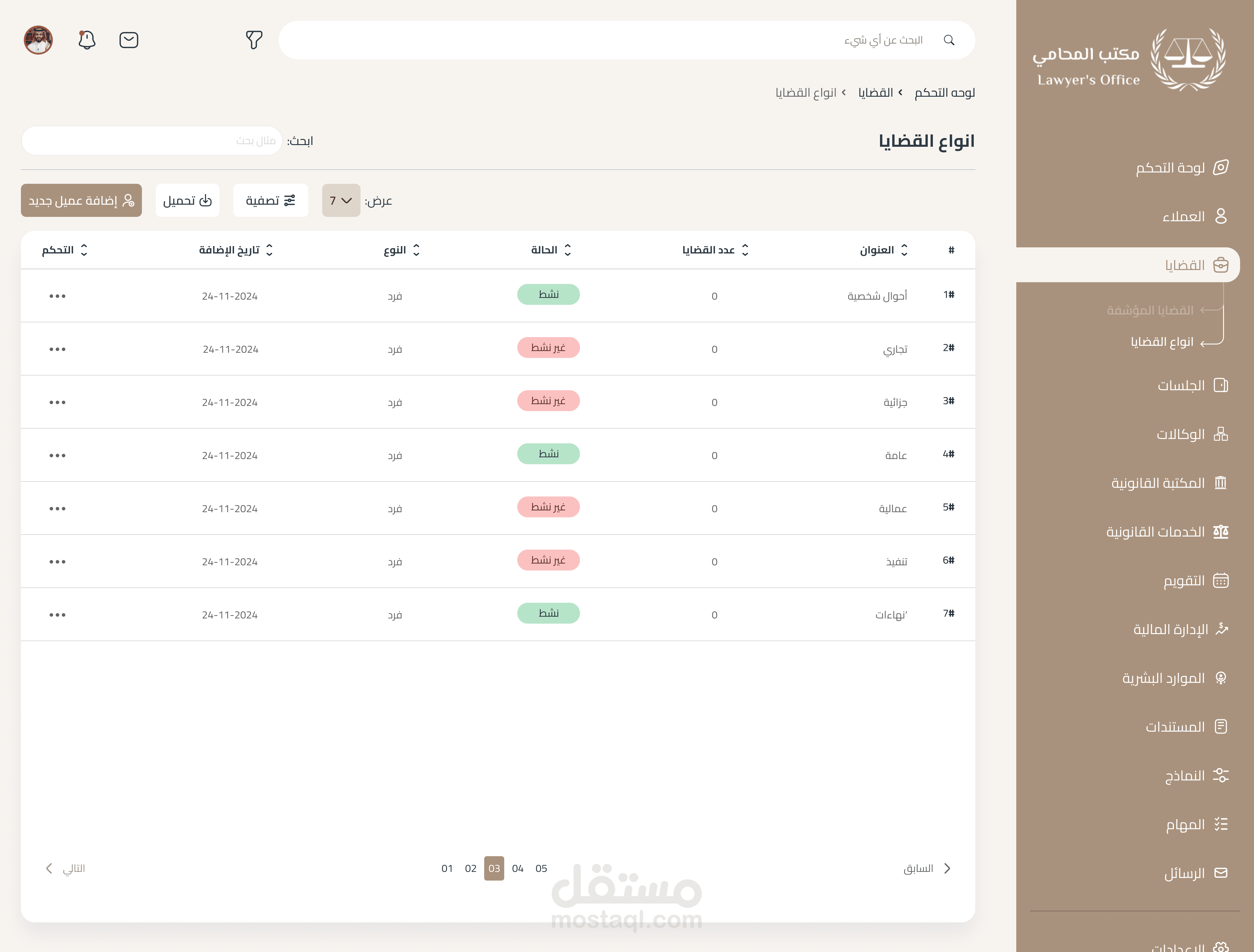The width and height of the screenshot is (1254, 952).
Task: Open the عرض rows-per-page dropdown showing 7
Action: pyautogui.click(x=341, y=200)
